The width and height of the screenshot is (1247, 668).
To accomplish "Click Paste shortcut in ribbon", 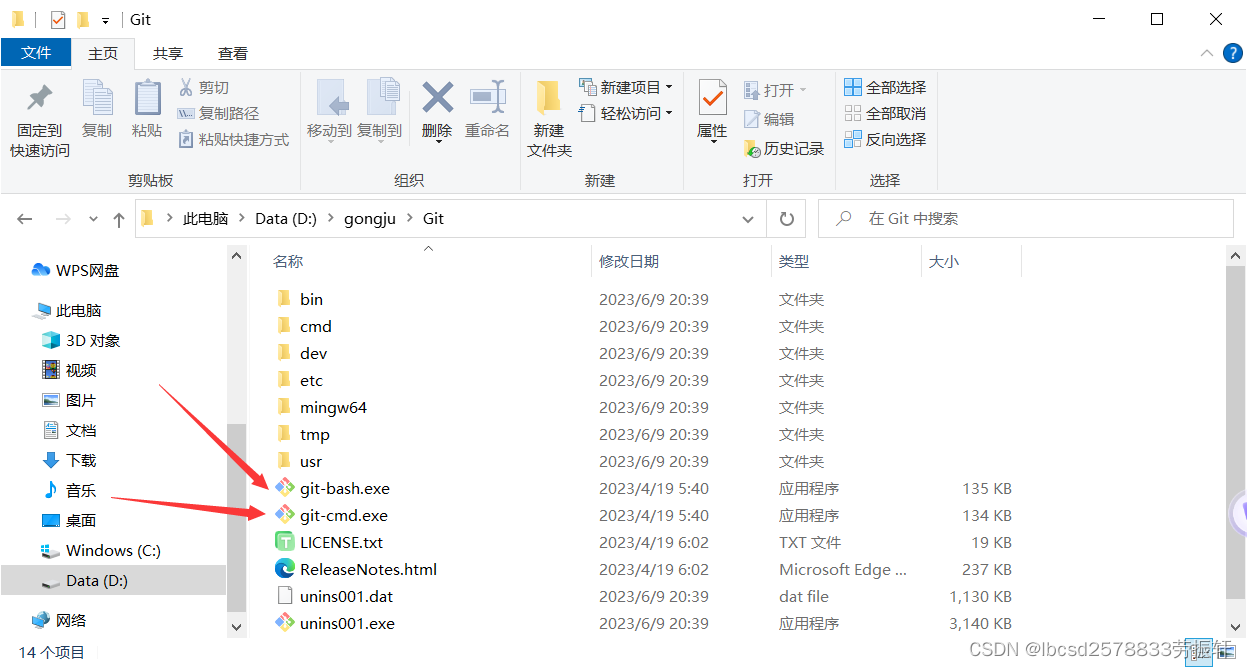I will (233, 140).
